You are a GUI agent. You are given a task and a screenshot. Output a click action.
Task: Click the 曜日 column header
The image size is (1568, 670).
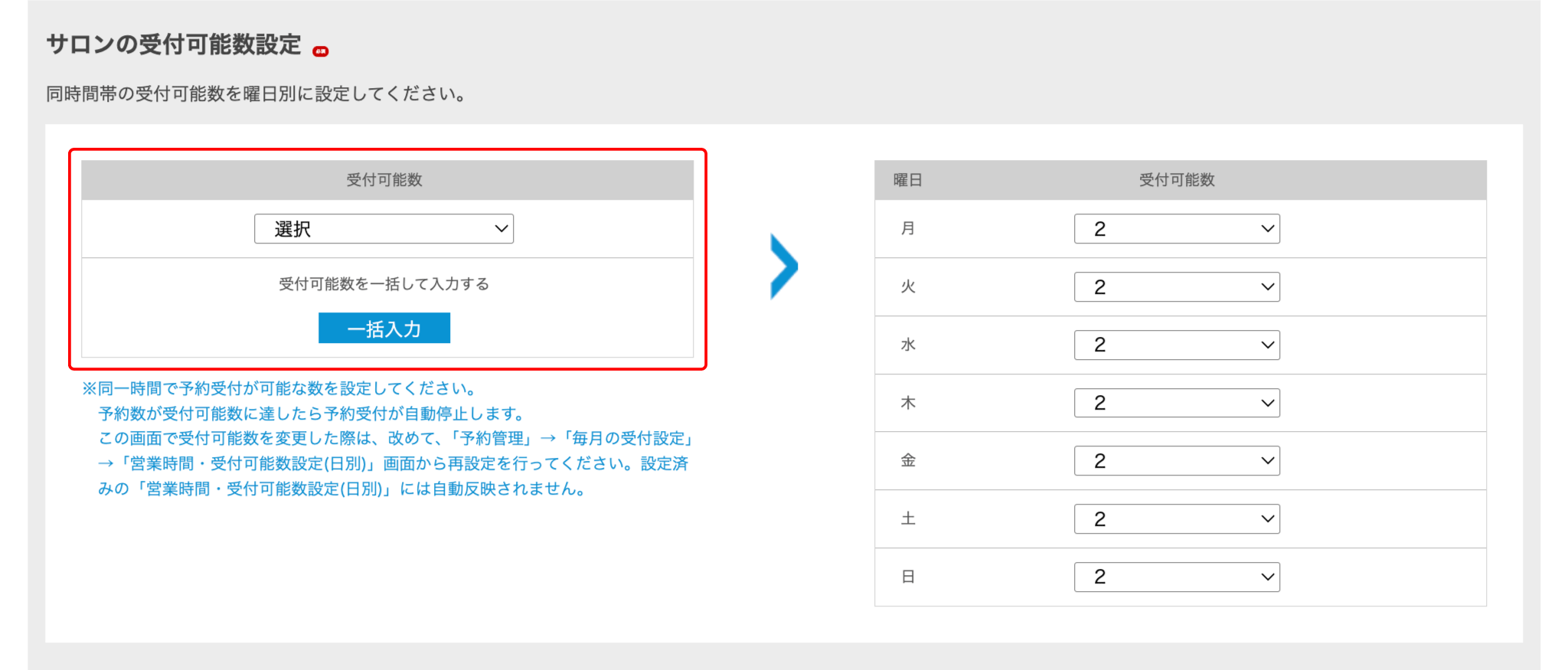click(x=908, y=180)
